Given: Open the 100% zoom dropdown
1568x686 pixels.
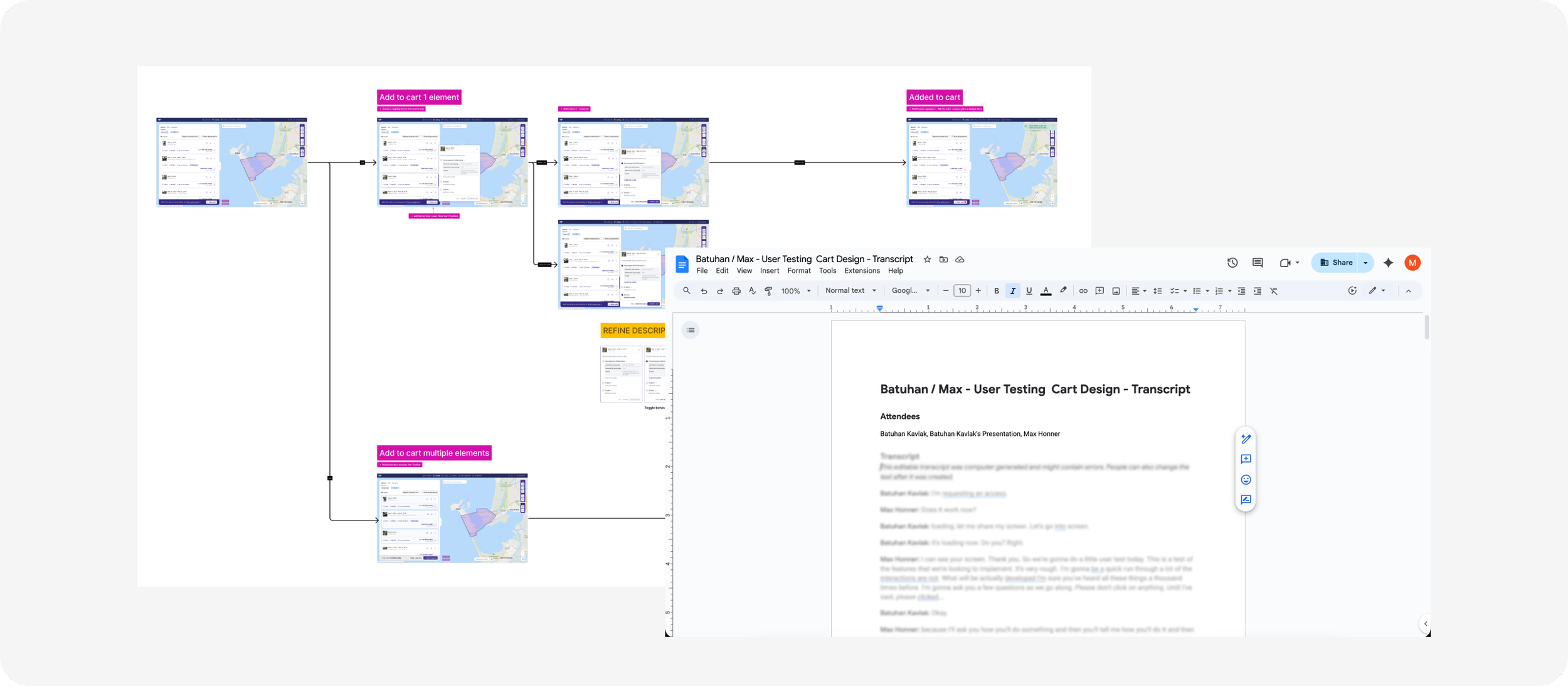Looking at the screenshot, I should [x=795, y=291].
